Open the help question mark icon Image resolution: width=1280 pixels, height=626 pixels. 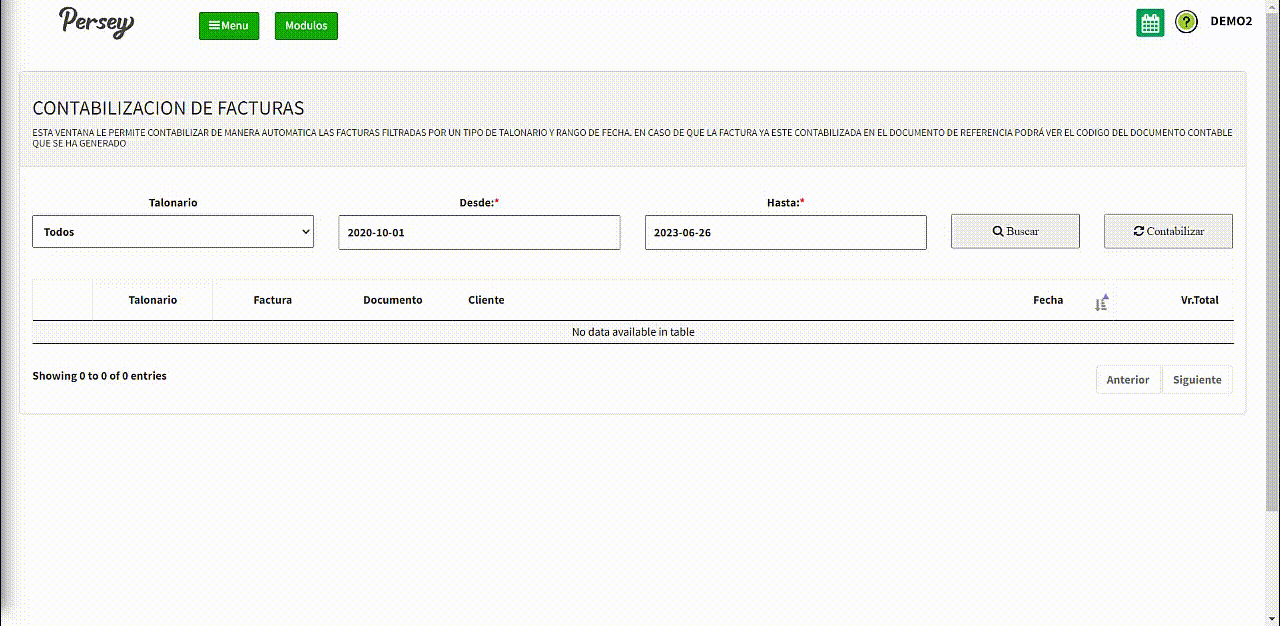tap(1186, 22)
